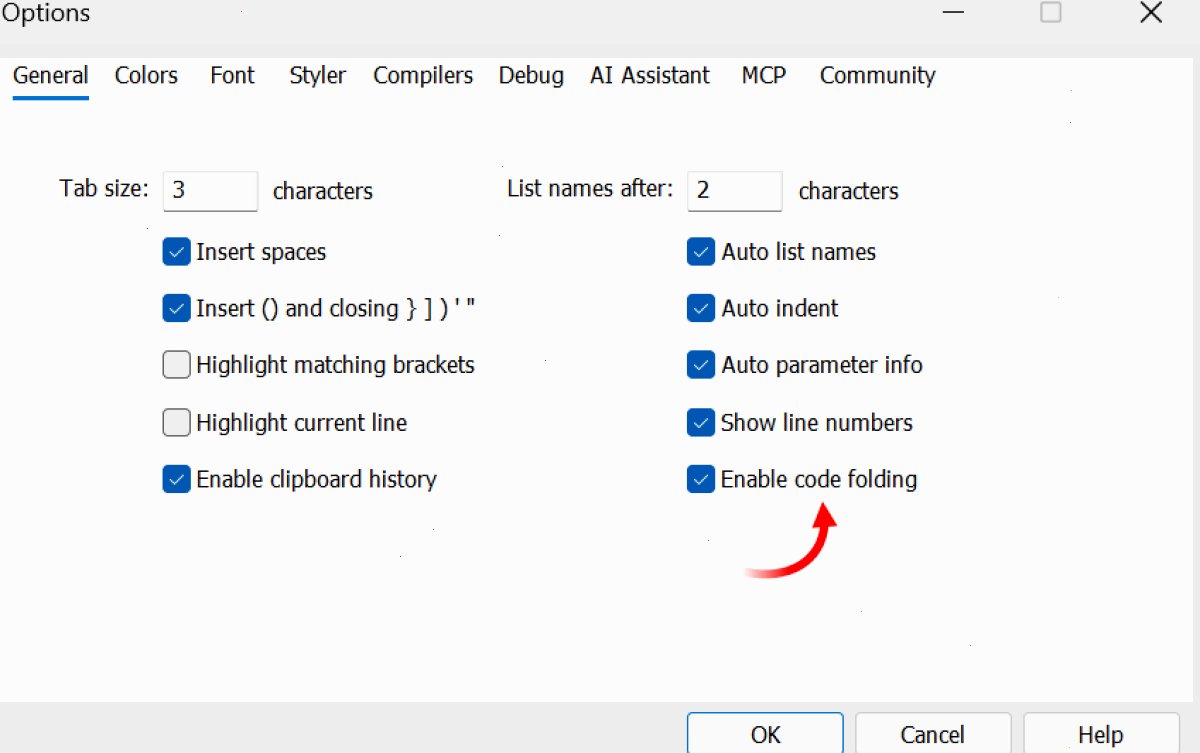Switch to the General tab
The image size is (1200, 753).
[51, 76]
